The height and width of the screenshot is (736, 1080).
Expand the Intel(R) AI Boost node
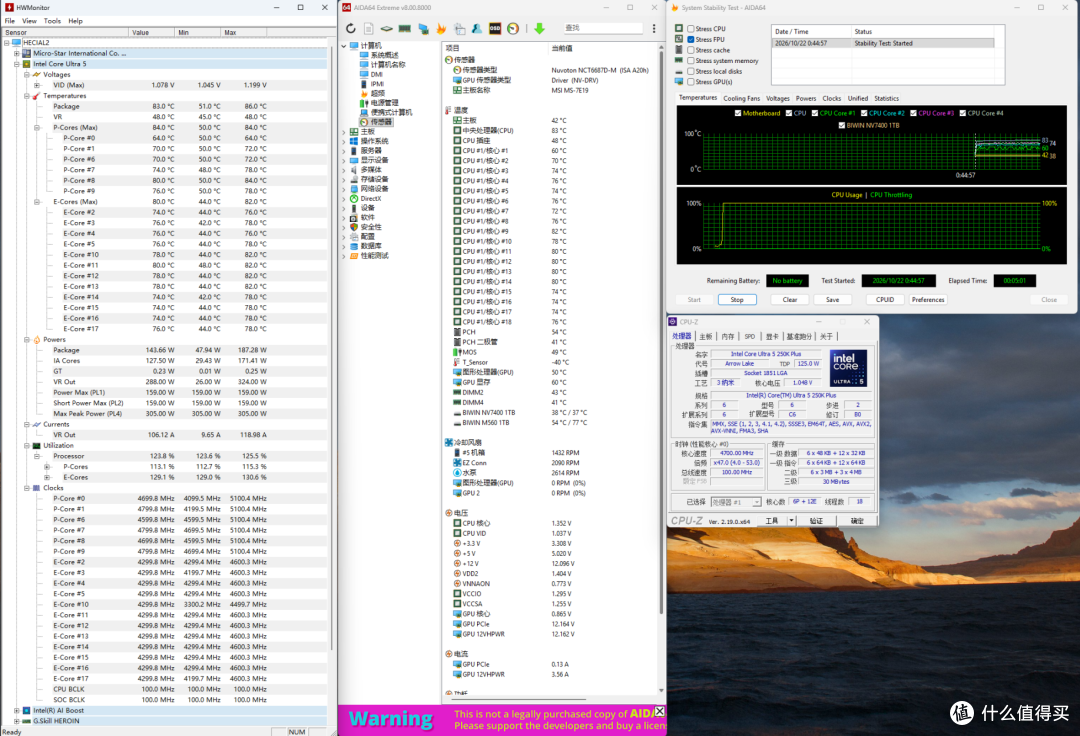click(x=17, y=711)
